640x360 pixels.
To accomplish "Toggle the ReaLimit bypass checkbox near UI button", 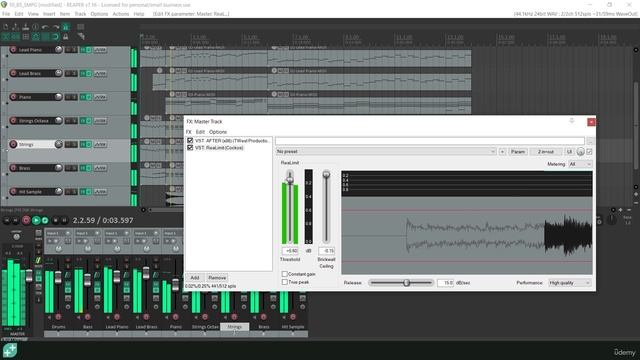I will point(589,152).
